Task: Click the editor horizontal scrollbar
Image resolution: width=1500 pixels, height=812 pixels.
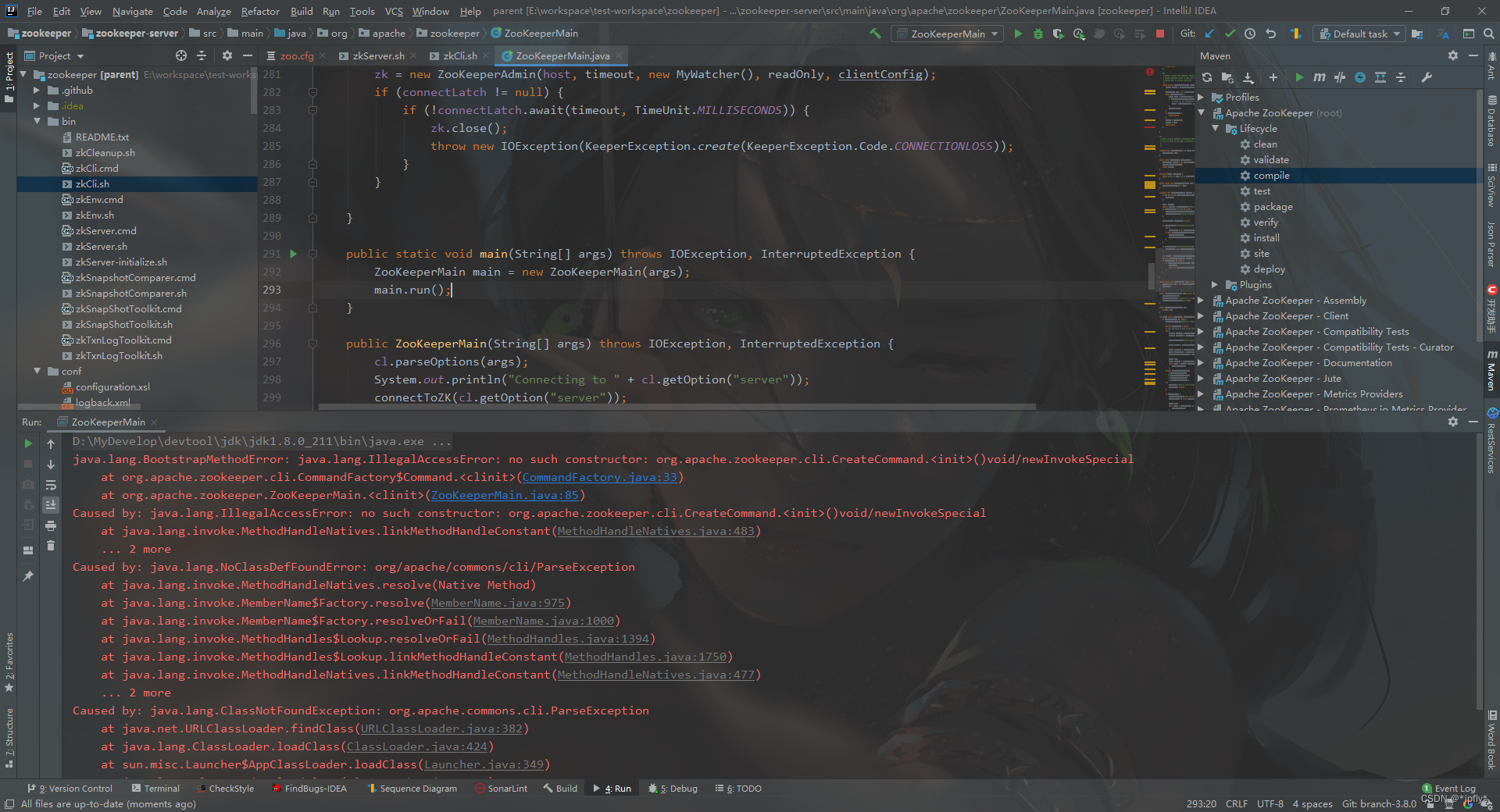Action: 677,407
